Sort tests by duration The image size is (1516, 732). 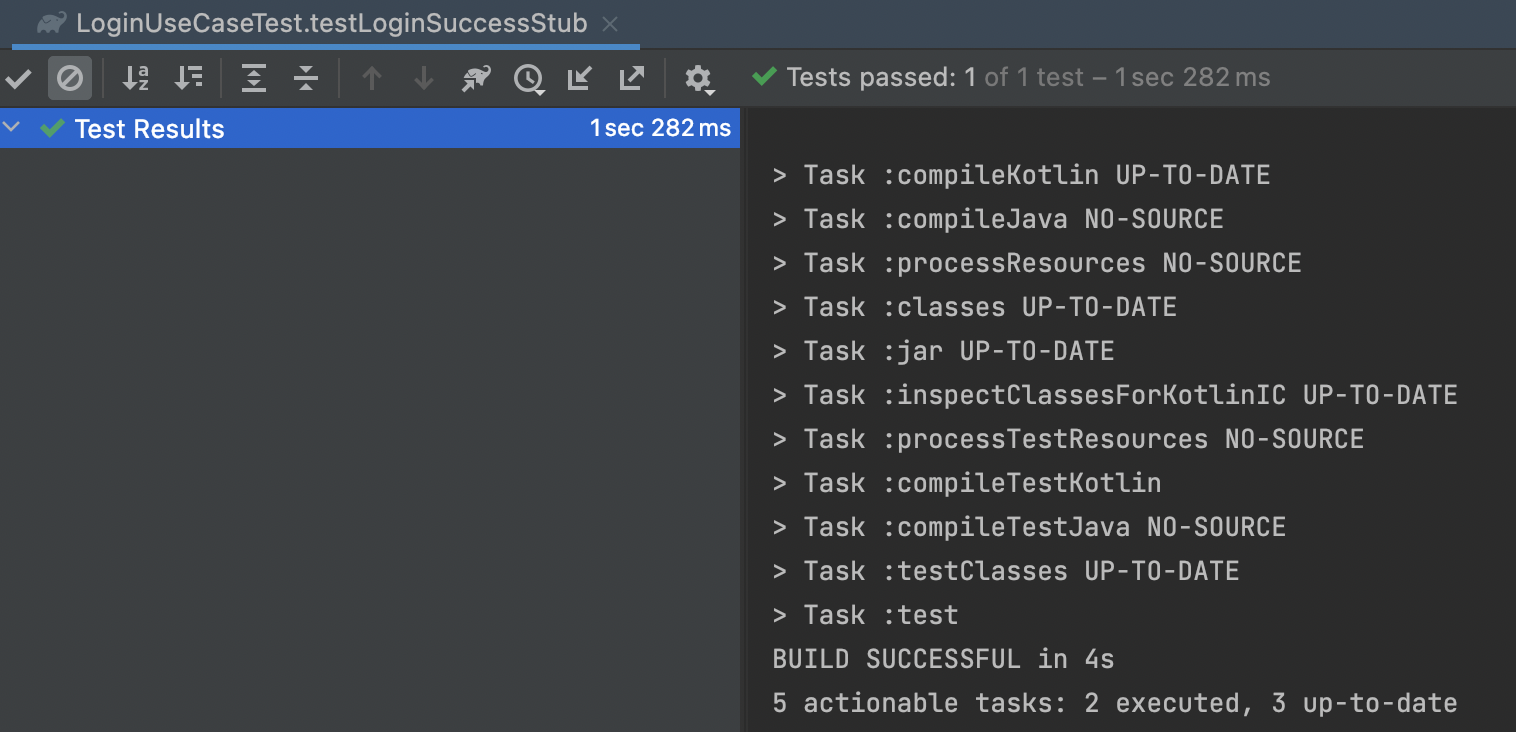(188, 78)
